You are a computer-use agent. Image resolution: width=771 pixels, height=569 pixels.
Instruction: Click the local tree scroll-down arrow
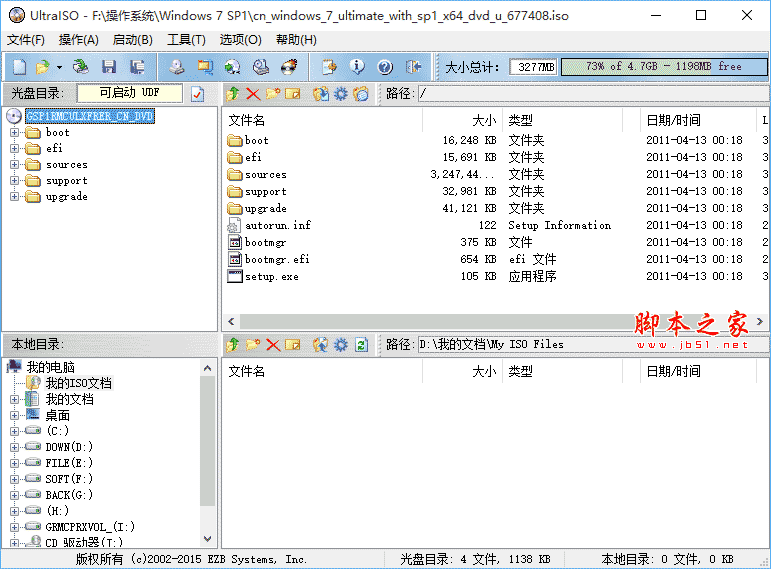pos(208,539)
